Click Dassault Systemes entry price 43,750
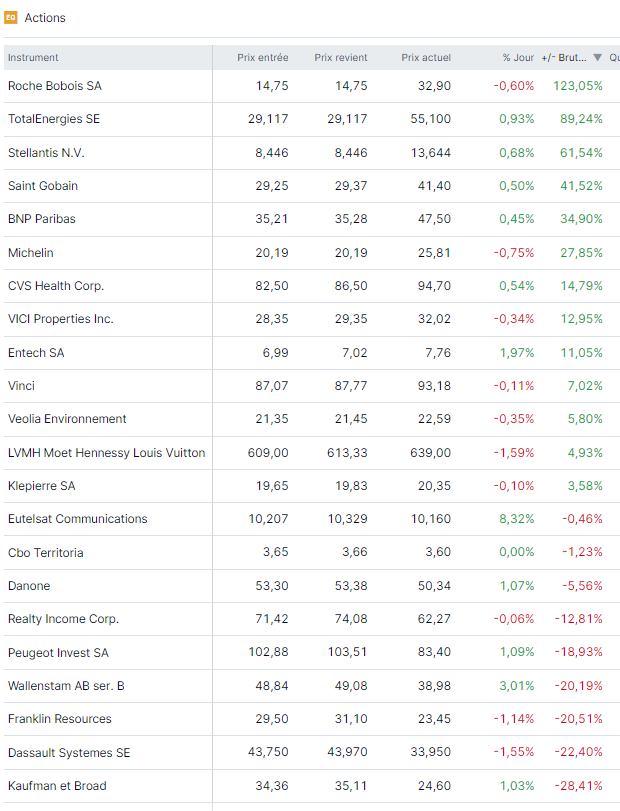 coord(268,753)
